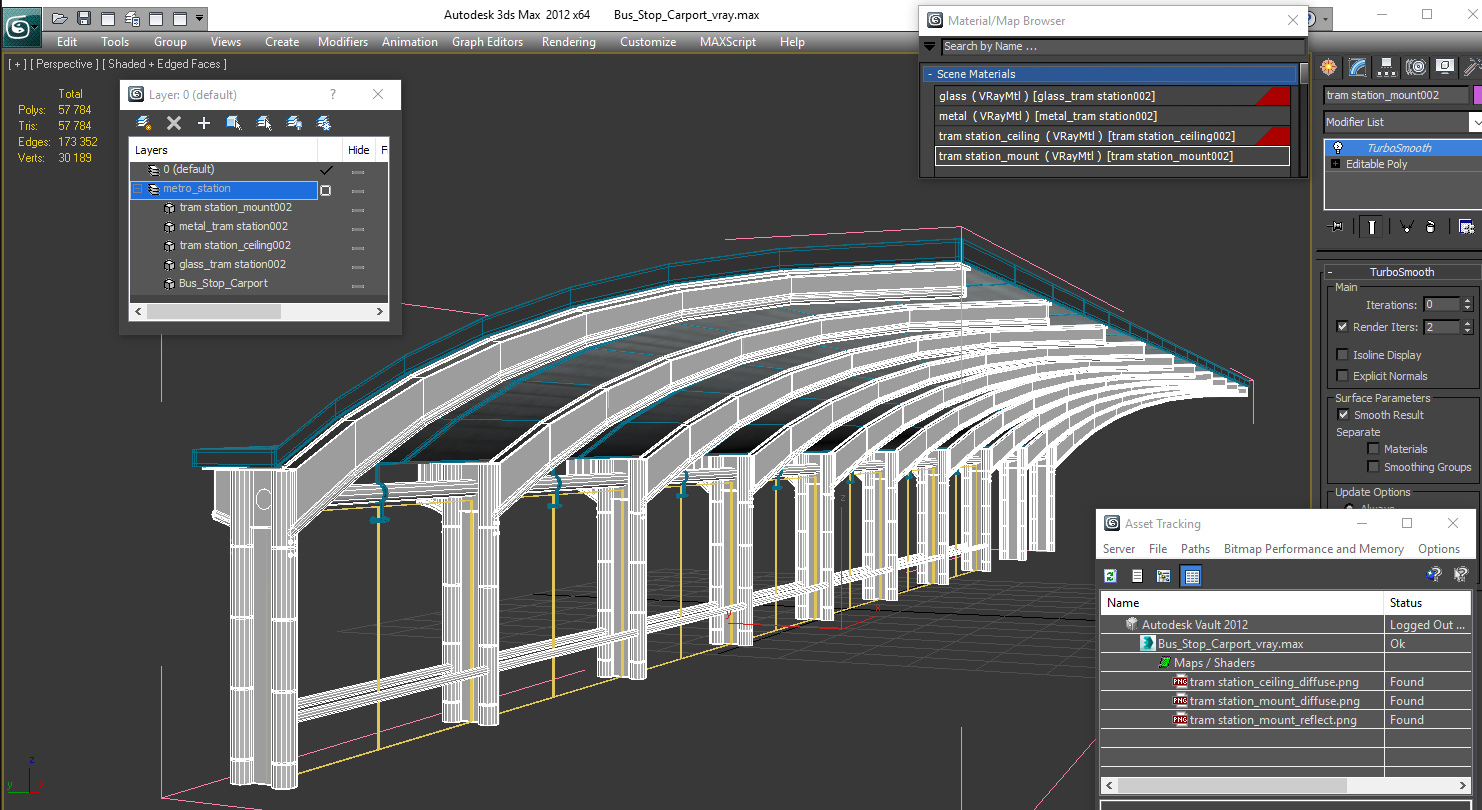Image resolution: width=1482 pixels, height=810 pixels.
Task: Enable Separate by Materials checkbox
Action: [x=1373, y=449]
